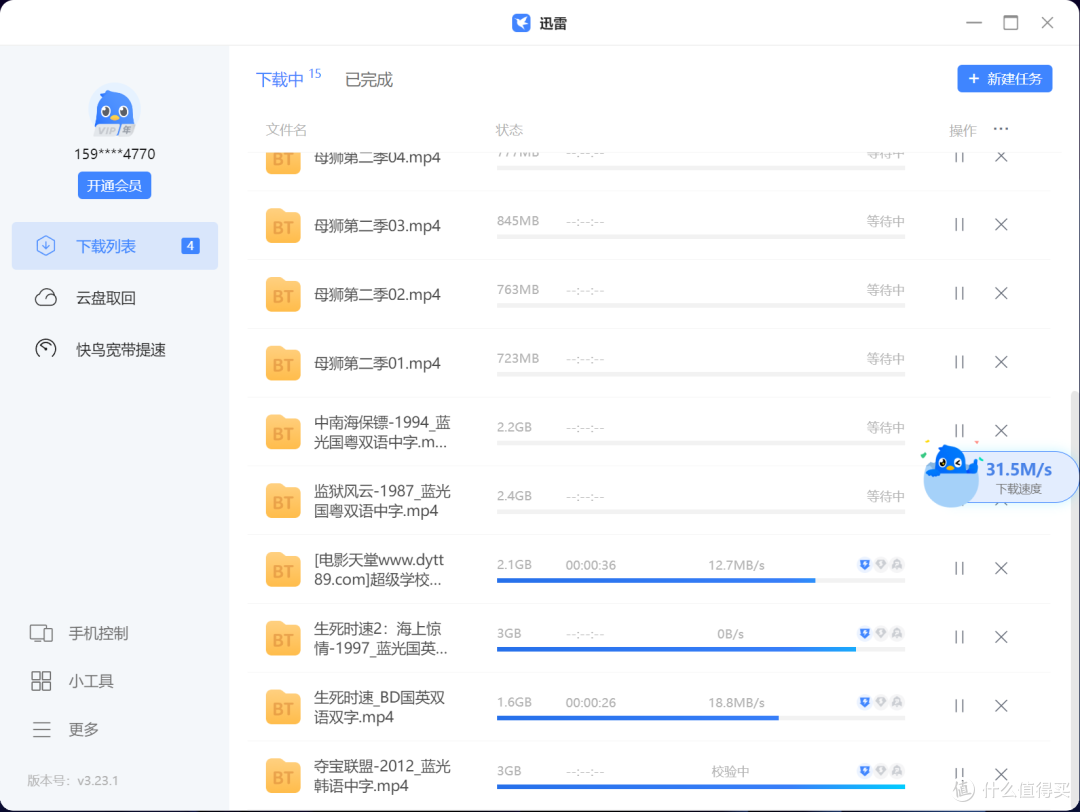1080x812 pixels.
Task: Click the progress bar of 超级学校 download
Action: [700, 581]
